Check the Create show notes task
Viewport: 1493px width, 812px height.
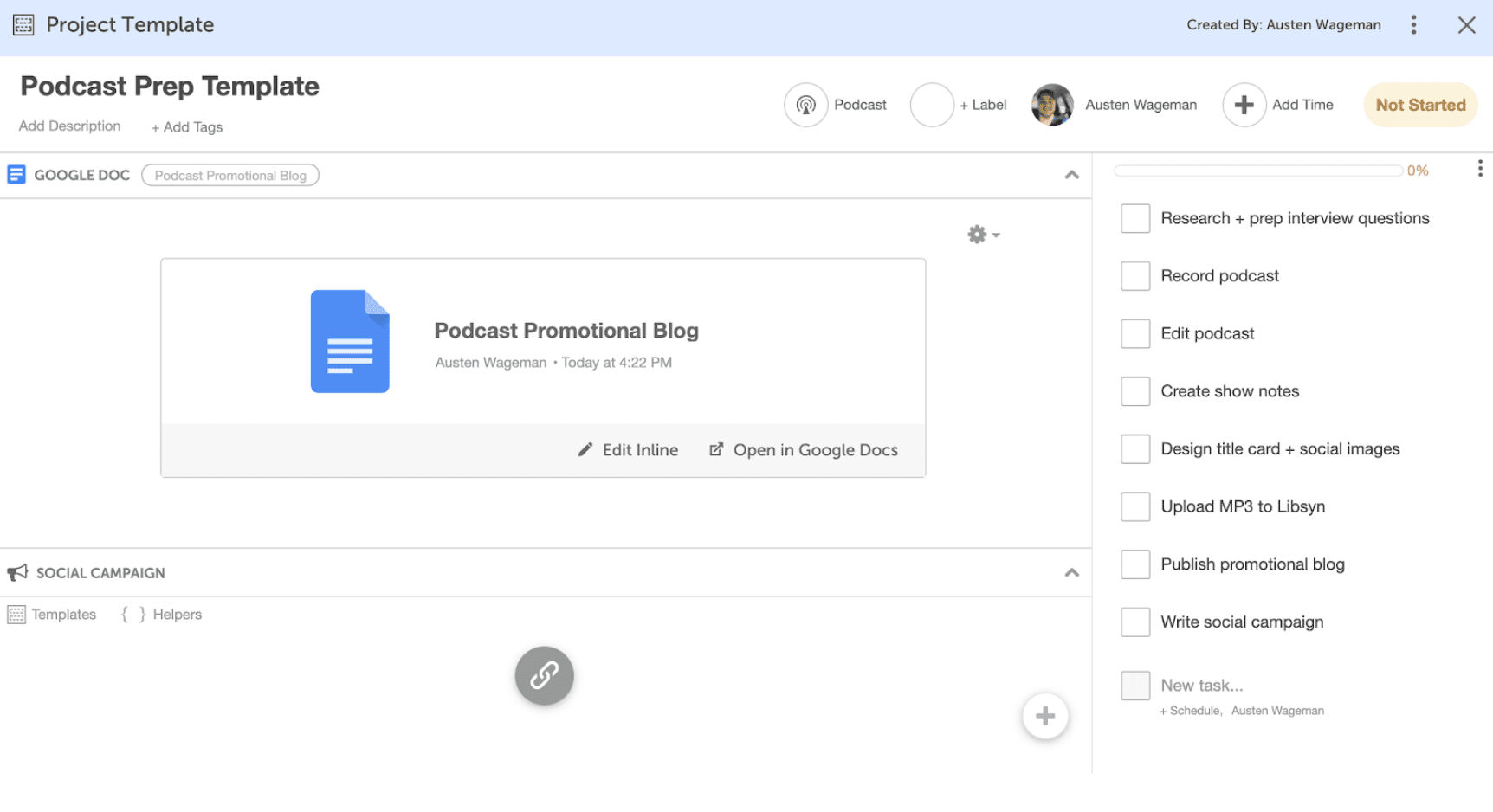pos(1135,391)
